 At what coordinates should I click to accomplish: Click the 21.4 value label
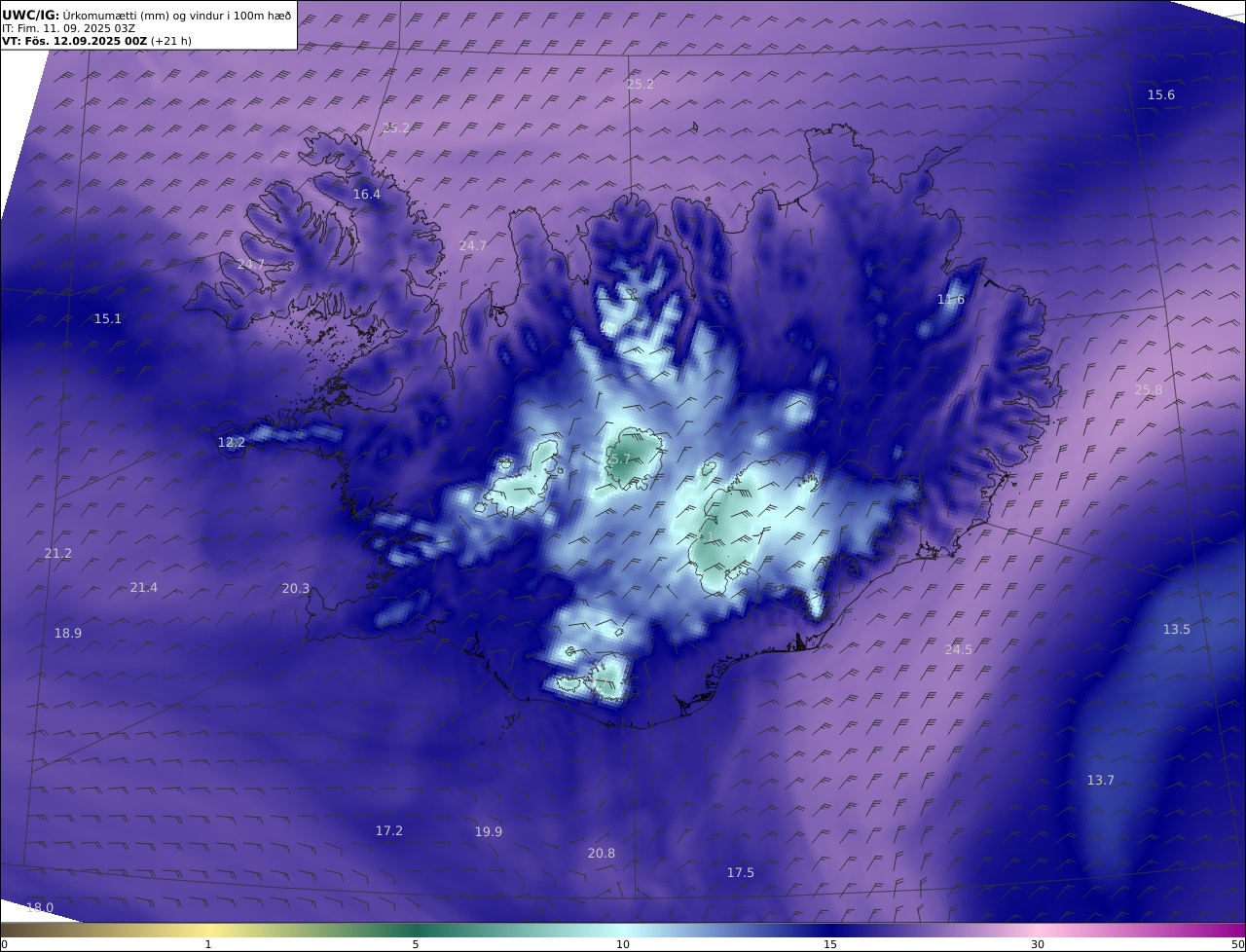point(144,587)
